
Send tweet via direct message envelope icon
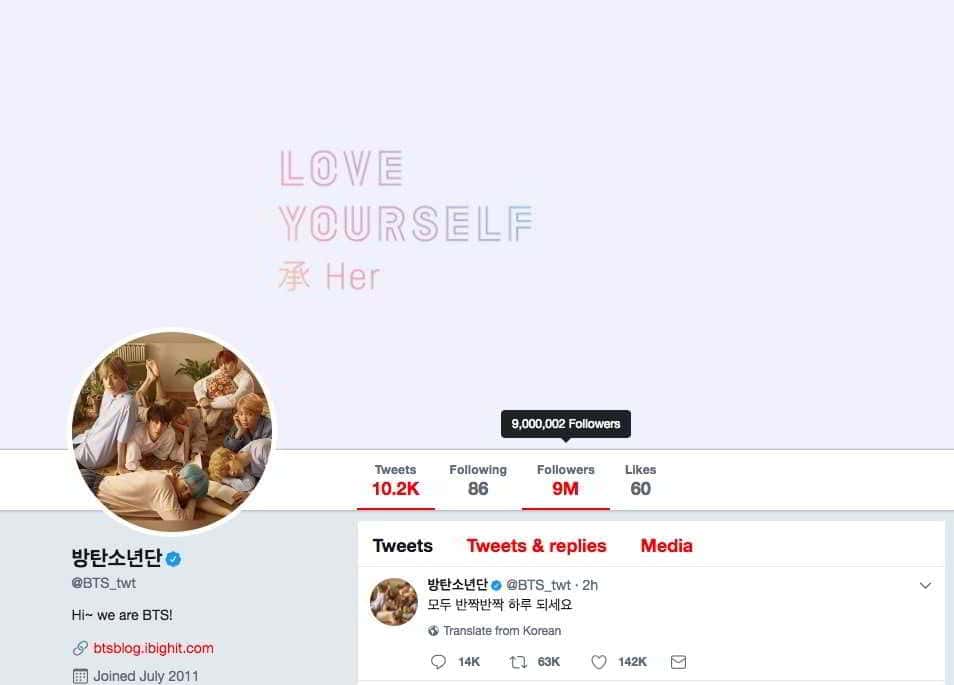[x=678, y=662]
